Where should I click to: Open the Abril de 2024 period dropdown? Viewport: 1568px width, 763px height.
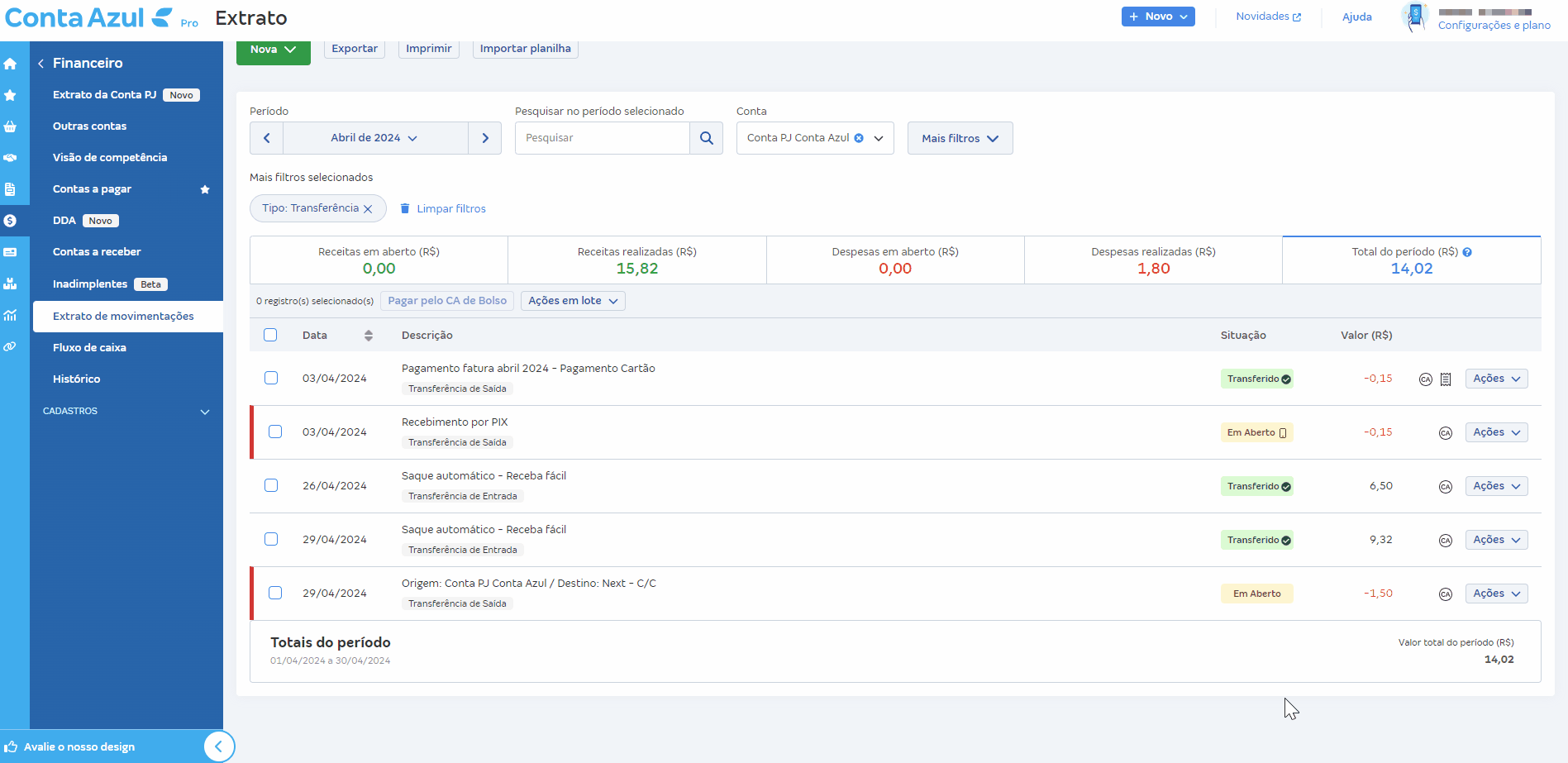[374, 138]
